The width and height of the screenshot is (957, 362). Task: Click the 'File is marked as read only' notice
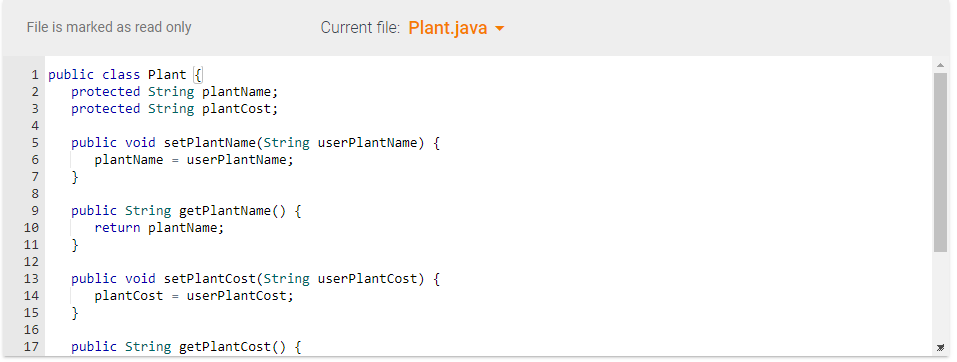pos(109,27)
